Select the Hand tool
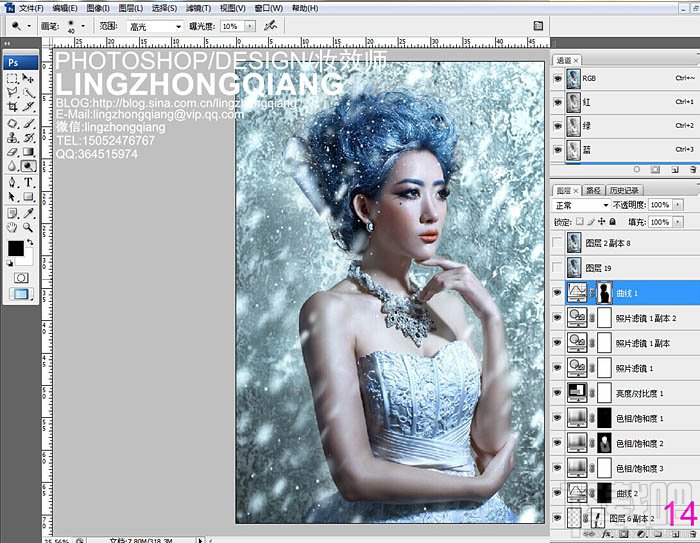 click(x=12, y=227)
